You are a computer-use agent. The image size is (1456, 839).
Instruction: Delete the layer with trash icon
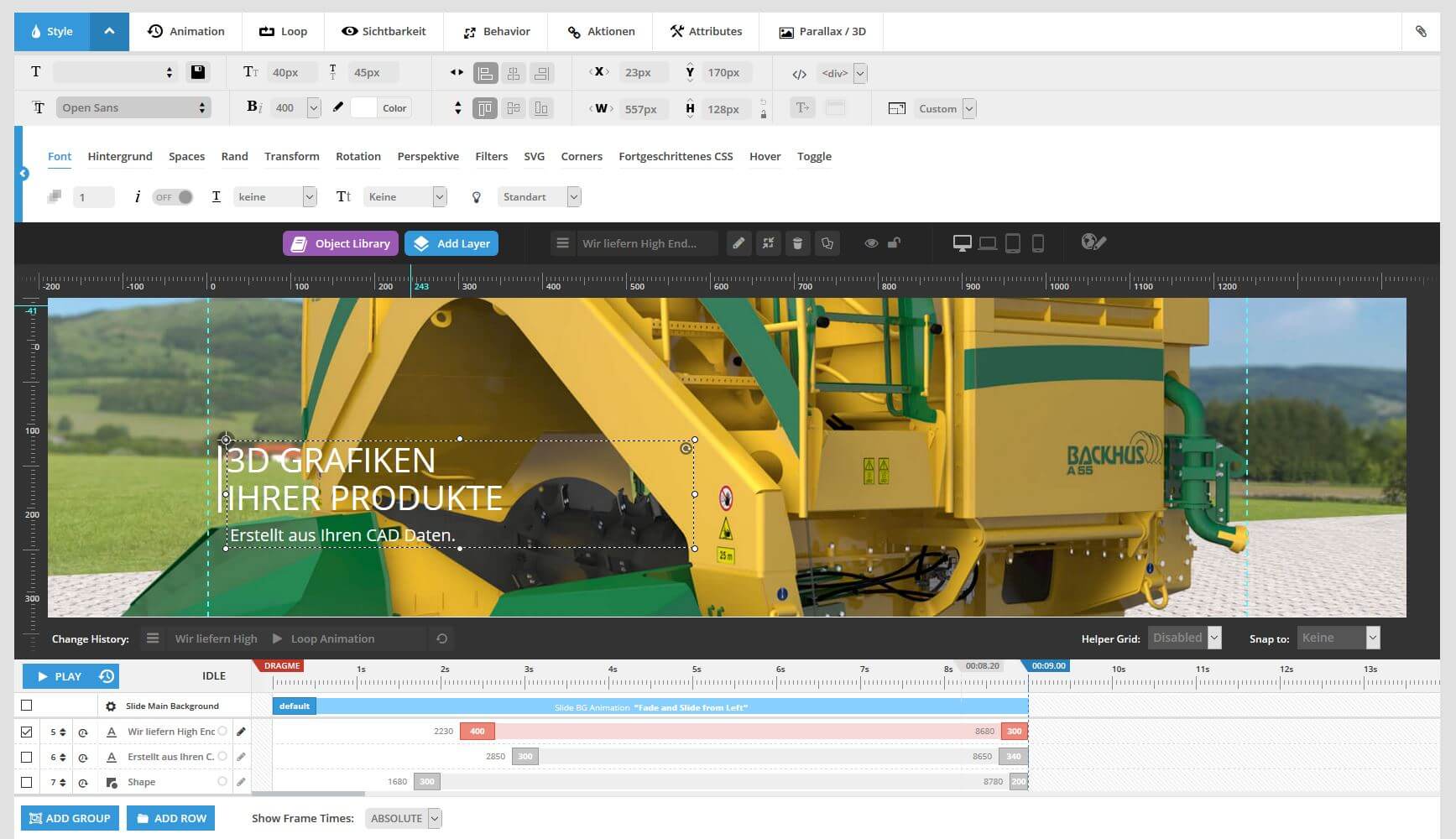(x=797, y=243)
